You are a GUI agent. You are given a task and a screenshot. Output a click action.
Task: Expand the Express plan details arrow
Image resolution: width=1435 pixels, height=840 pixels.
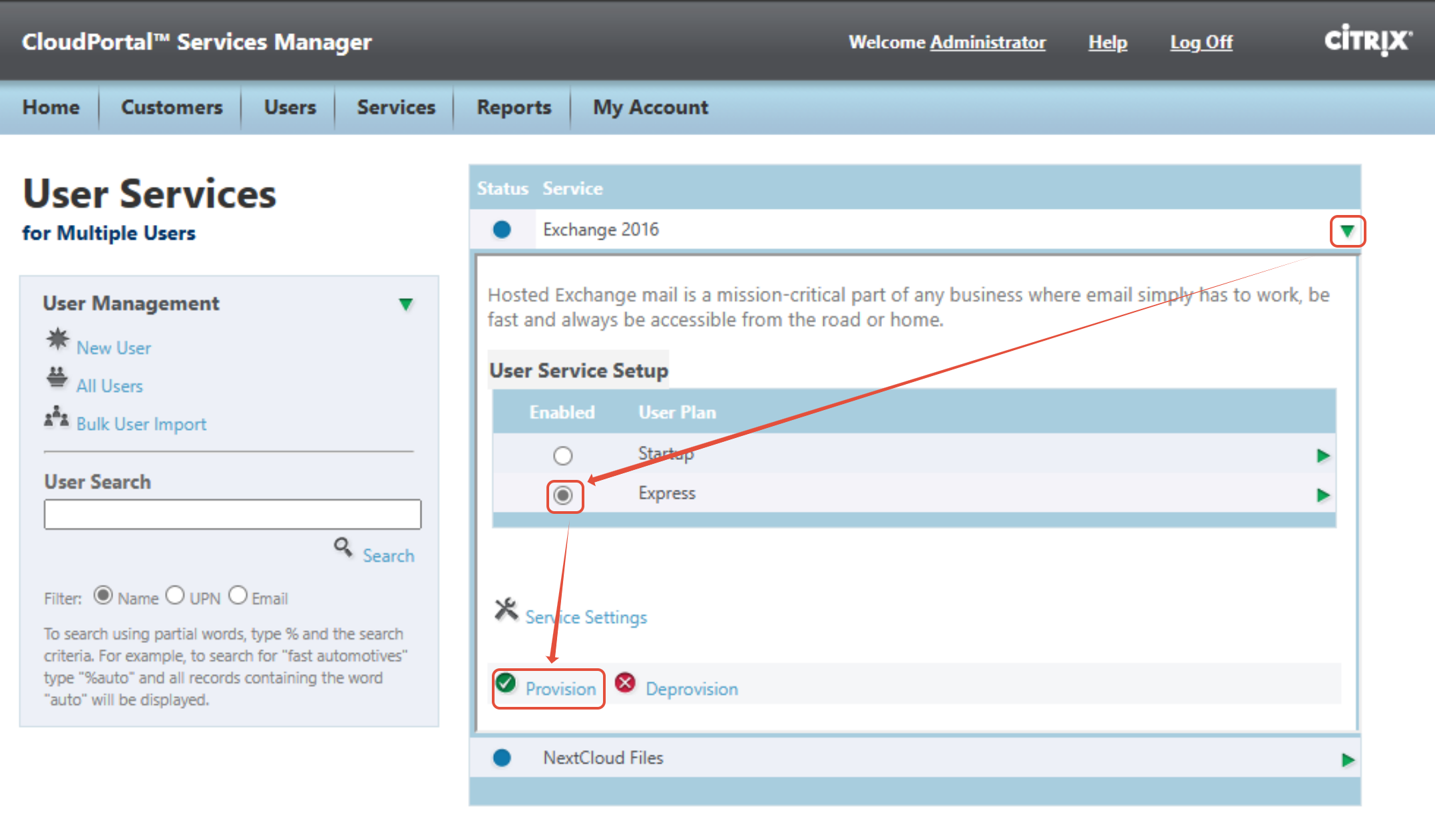pyautogui.click(x=1323, y=495)
